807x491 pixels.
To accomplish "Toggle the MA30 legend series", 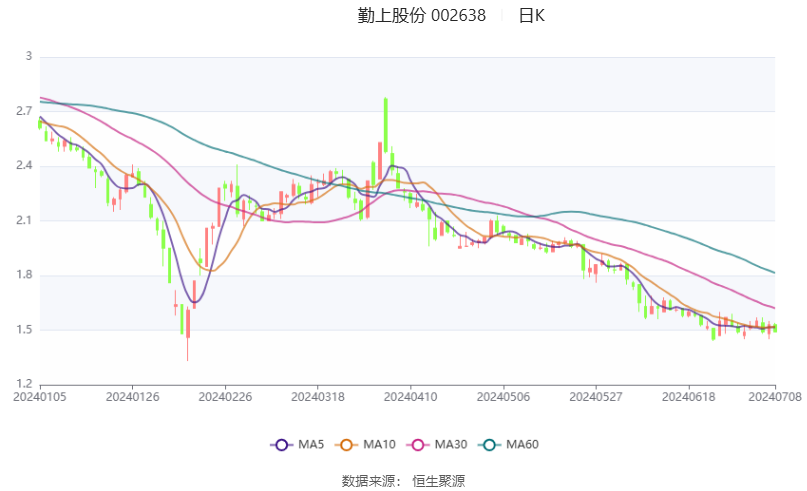I will click(436, 445).
